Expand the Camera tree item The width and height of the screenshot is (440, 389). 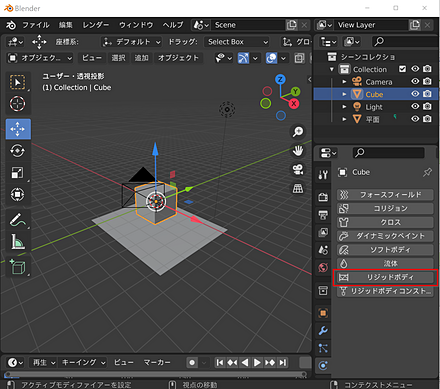(344, 82)
